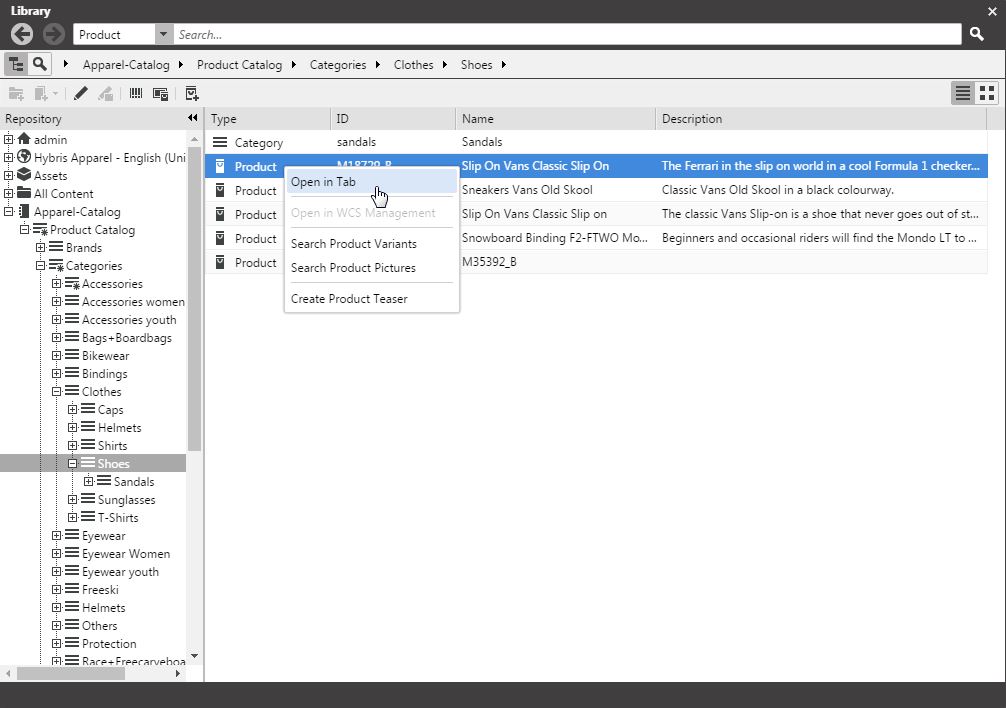Screen dimensions: 1006x708
Task: Switch to list view layout
Action: pyautogui.click(x=962, y=92)
